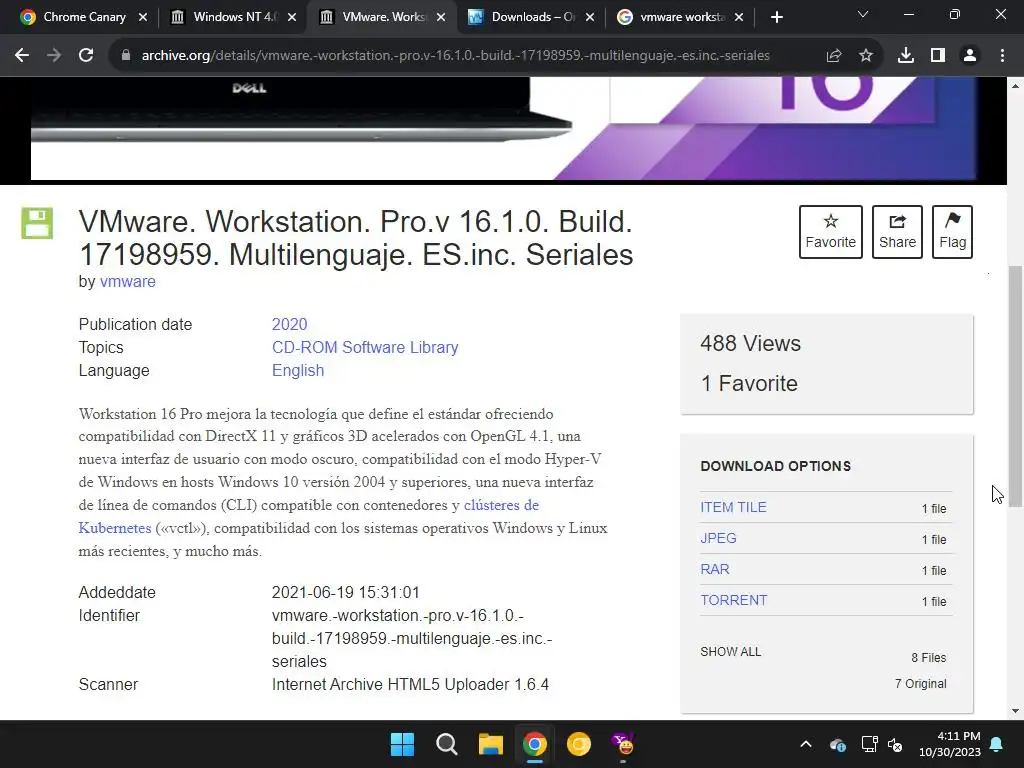
Task: Toggle Chrome side panel icon
Action: click(938, 56)
